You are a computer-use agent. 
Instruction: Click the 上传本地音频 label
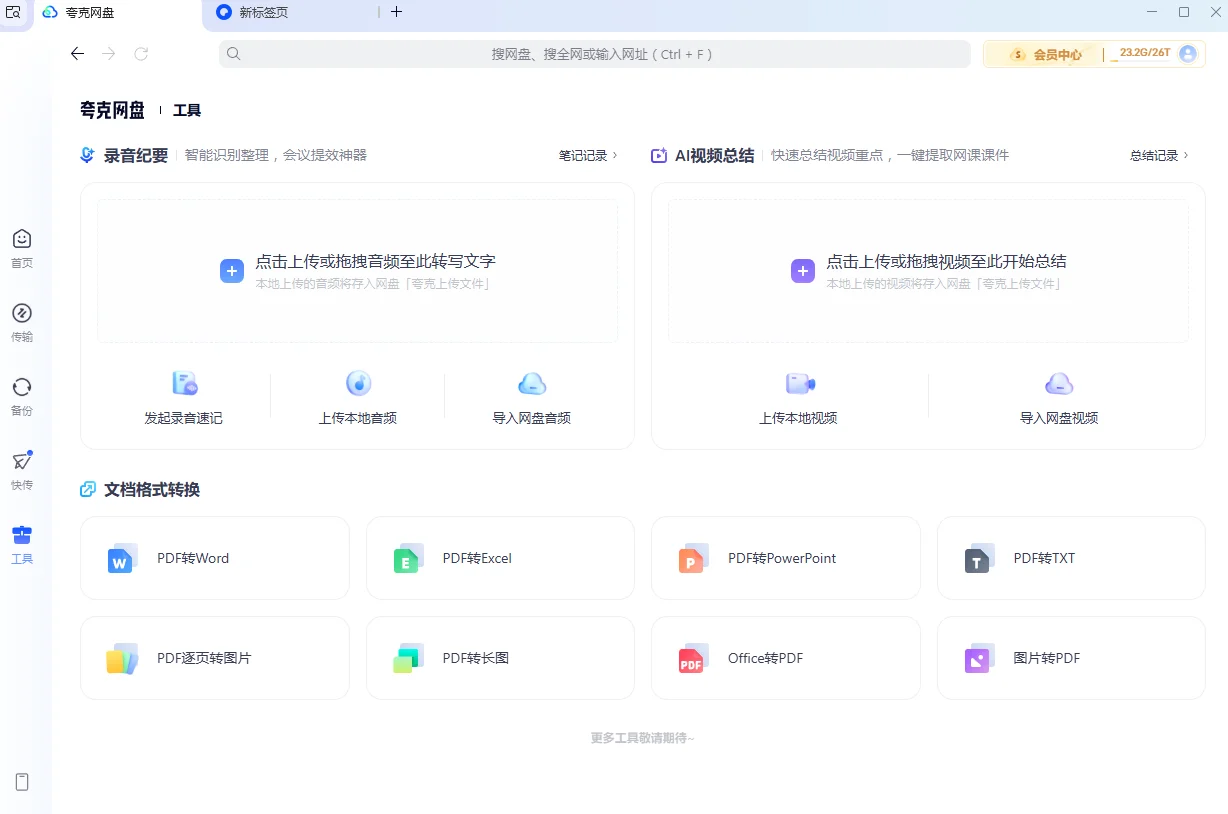358,418
